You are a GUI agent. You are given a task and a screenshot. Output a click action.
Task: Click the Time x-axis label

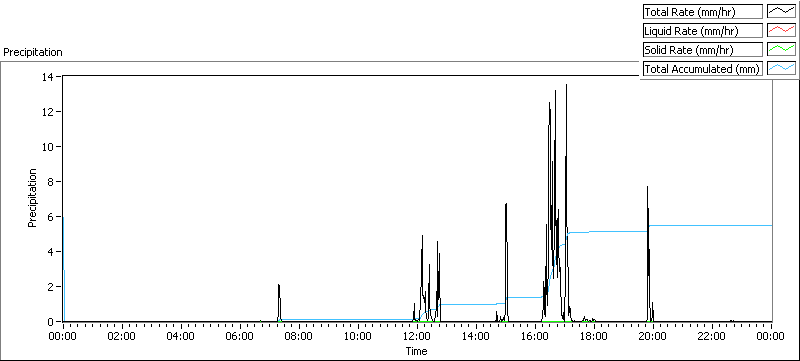[x=416, y=351]
